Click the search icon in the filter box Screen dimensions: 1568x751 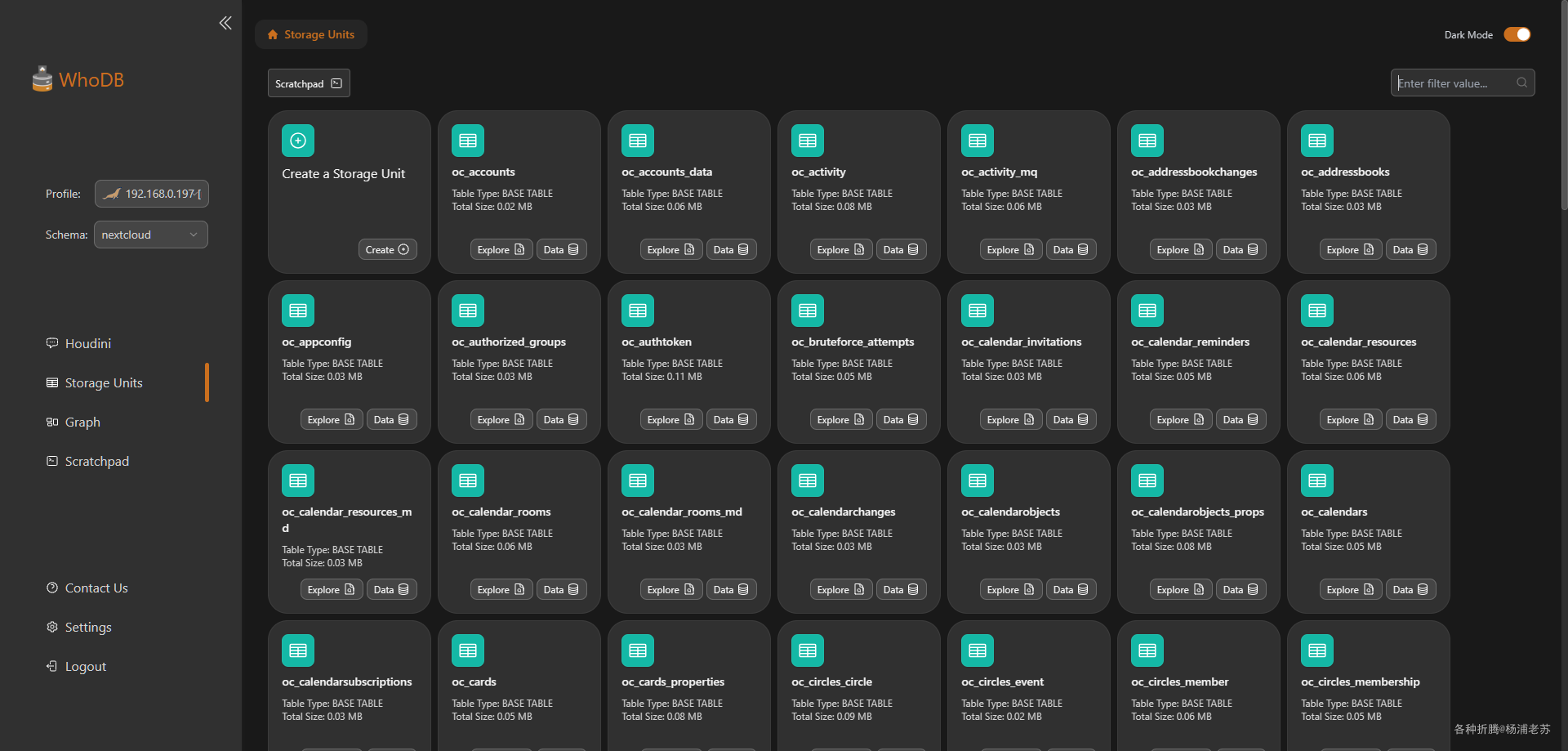[x=1521, y=83]
